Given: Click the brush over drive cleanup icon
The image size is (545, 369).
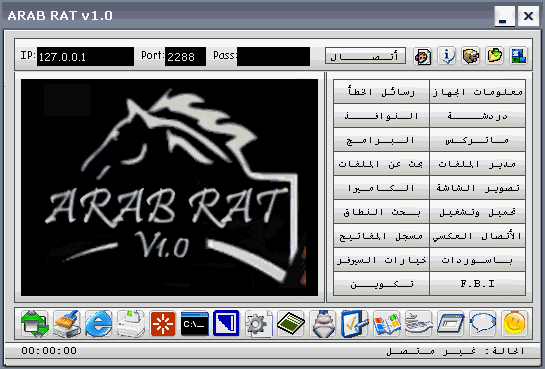Looking at the screenshot, I should 66,324.
